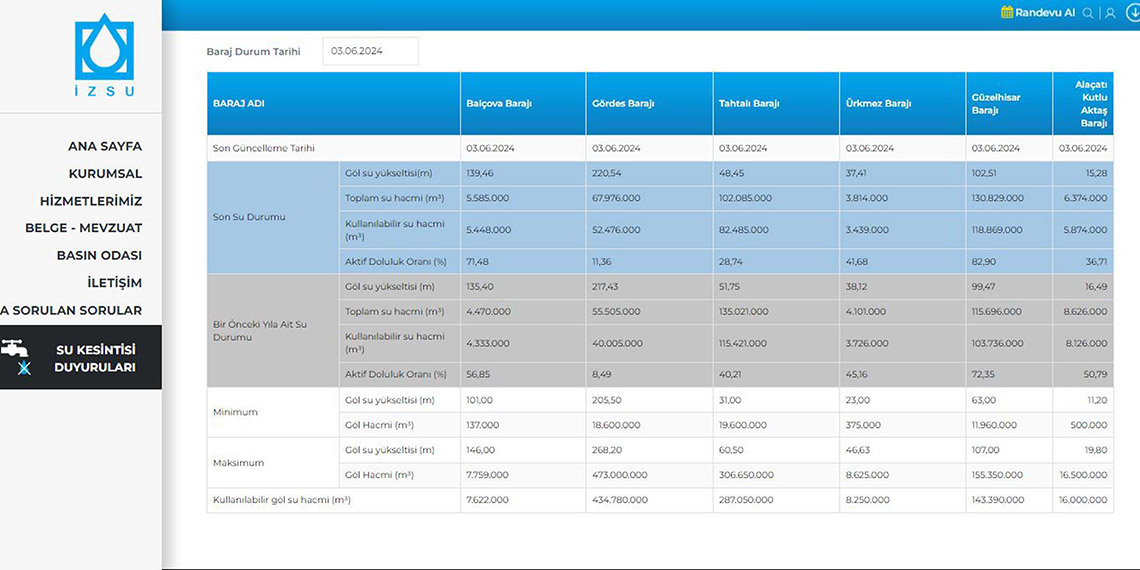Select HİZMETLERİMİZ in the sidebar
Screen dimensions: 1140x570
tap(91, 201)
